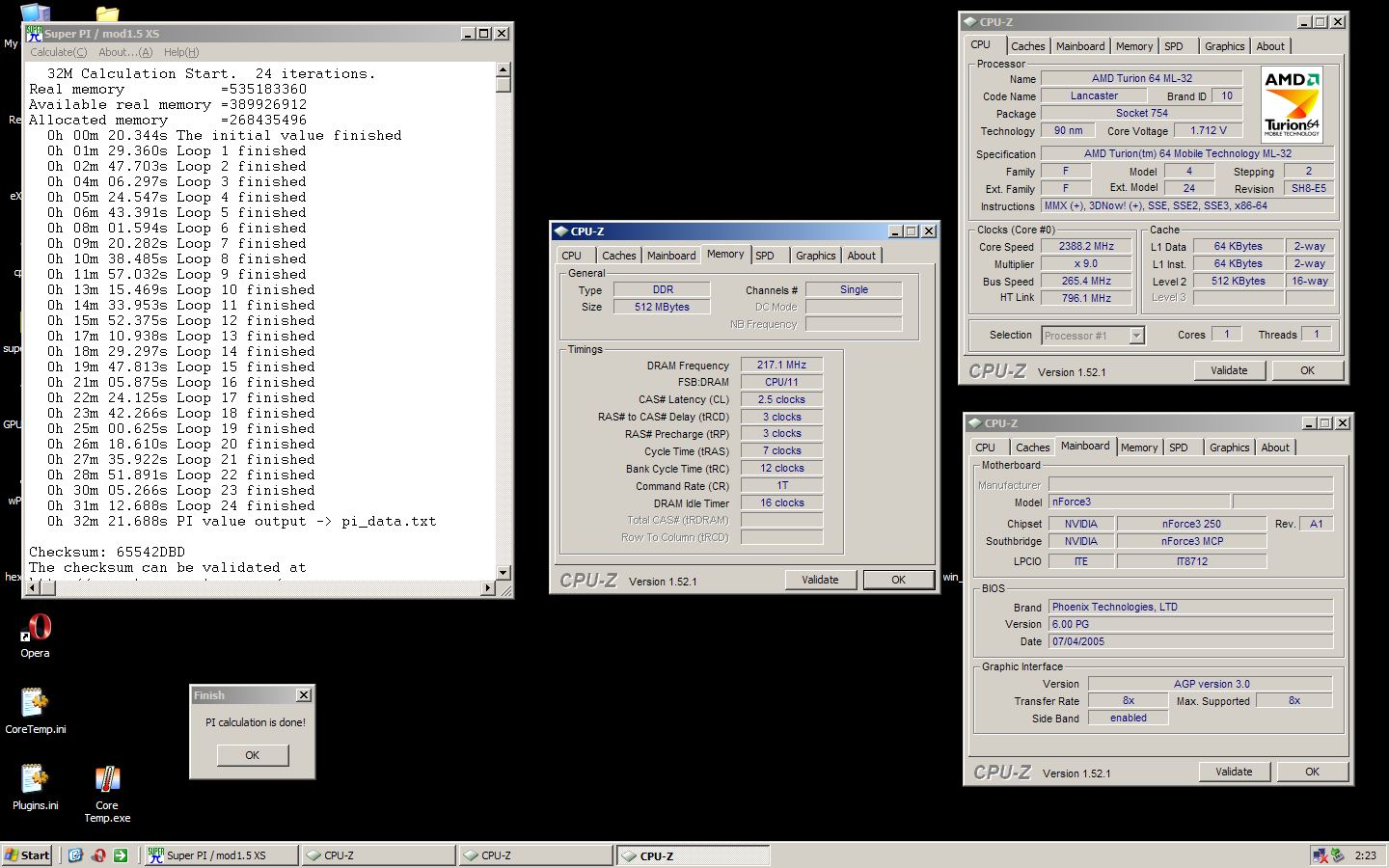Close the Finish dialog with its X button
Image resolution: width=1389 pixels, height=868 pixels.
pyautogui.click(x=304, y=695)
